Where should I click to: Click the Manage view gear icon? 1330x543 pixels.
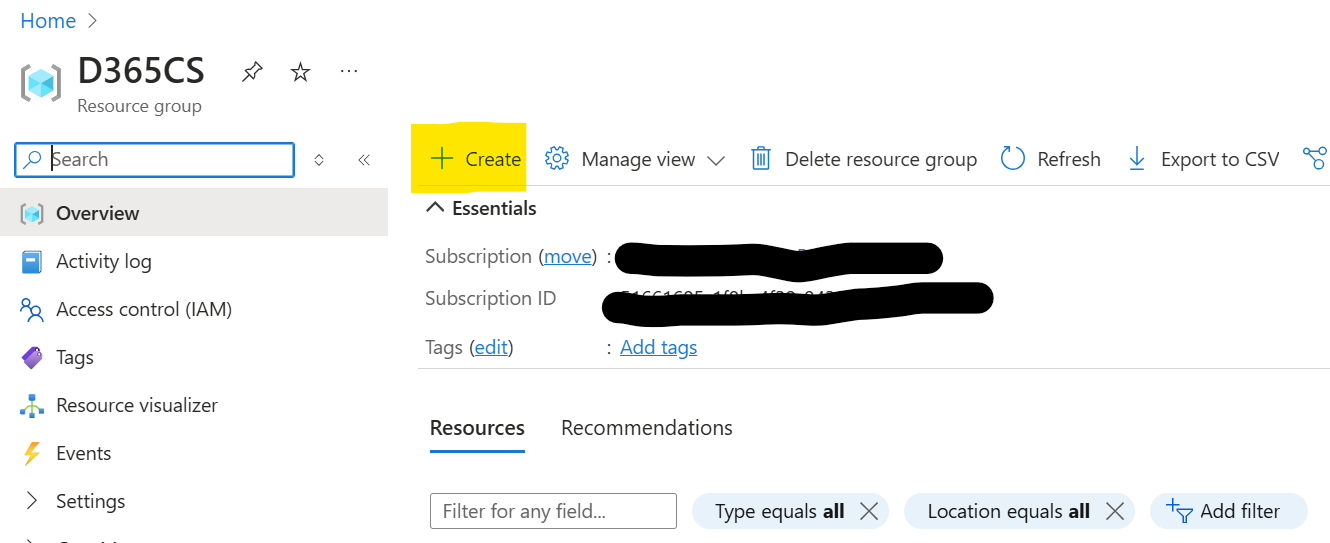click(x=557, y=159)
